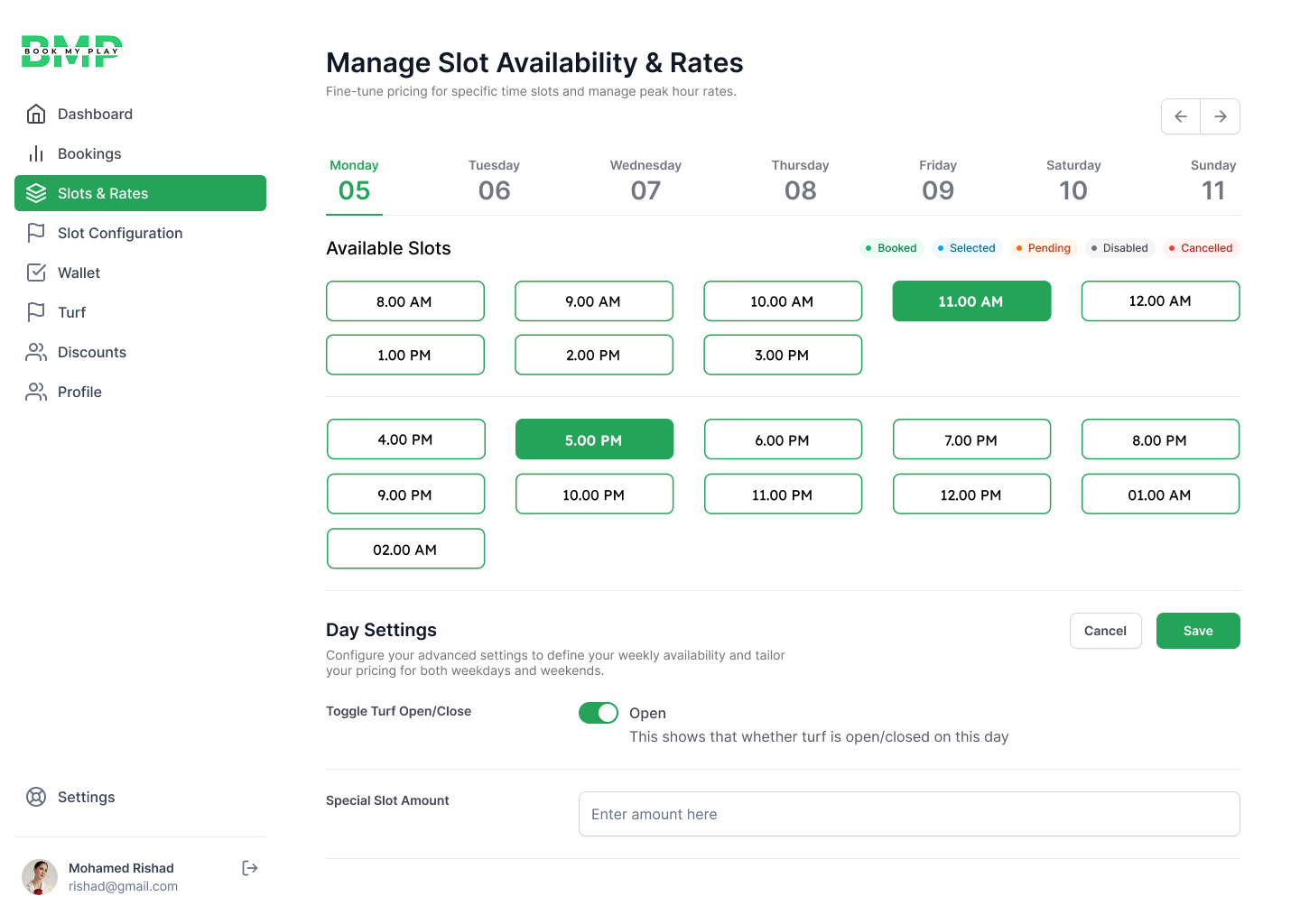Click the logout icon beside Mohamed Rishad

249,867
